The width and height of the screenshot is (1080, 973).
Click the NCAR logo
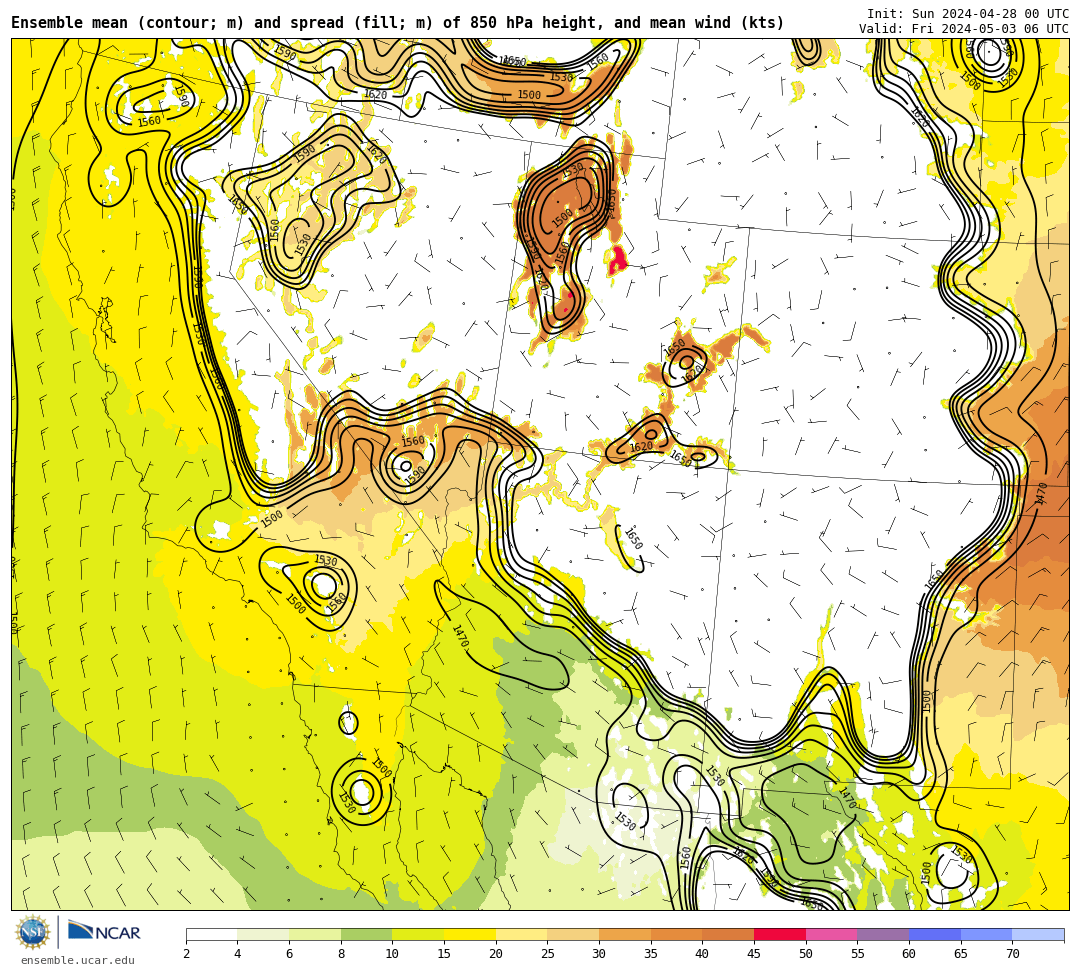point(104,932)
